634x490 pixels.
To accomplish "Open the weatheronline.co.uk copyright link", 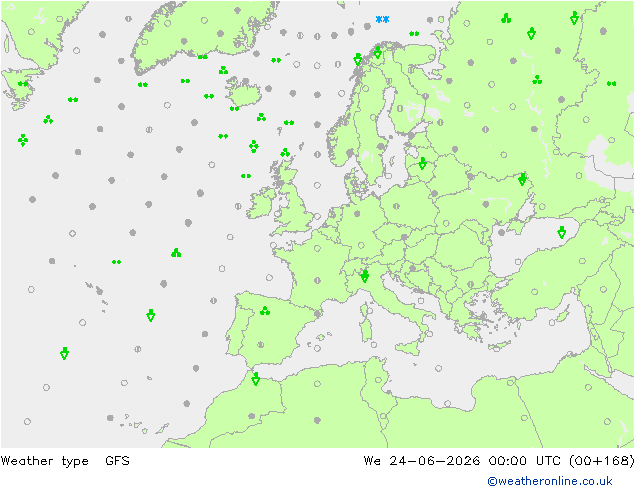I will pyautogui.click(x=550, y=481).
